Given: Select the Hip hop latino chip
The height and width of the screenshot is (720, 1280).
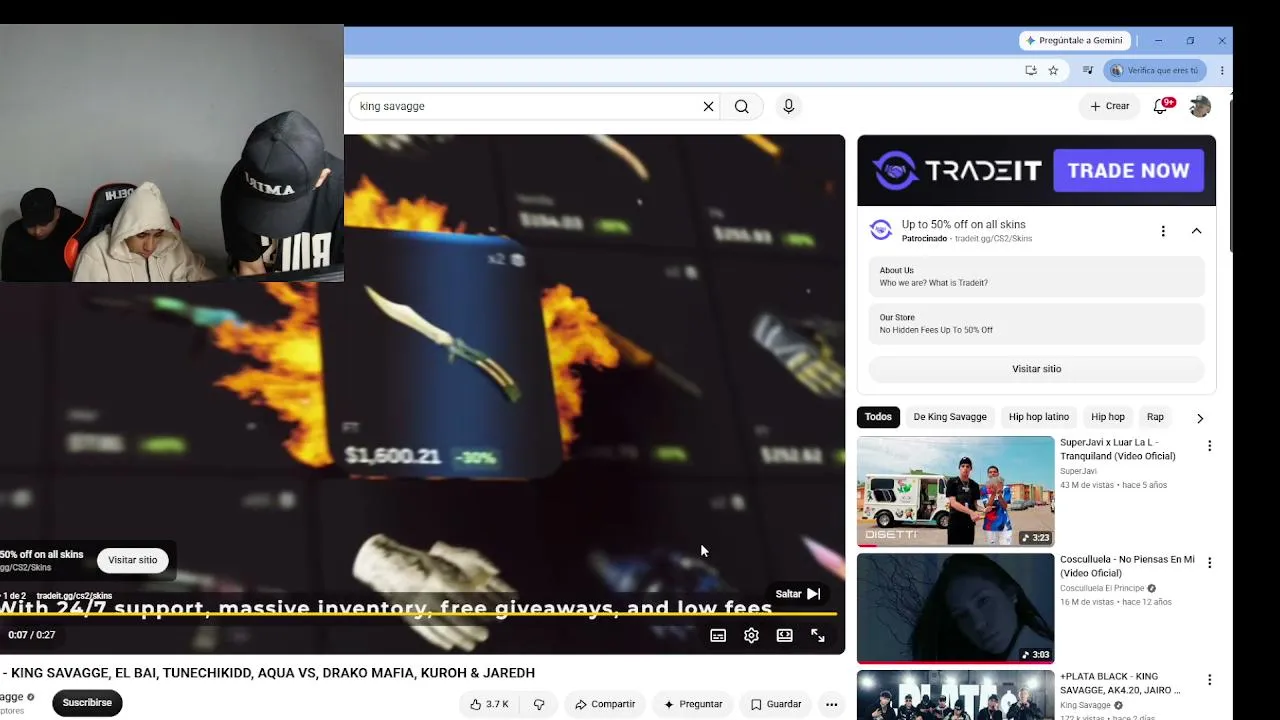Looking at the screenshot, I should [1039, 417].
